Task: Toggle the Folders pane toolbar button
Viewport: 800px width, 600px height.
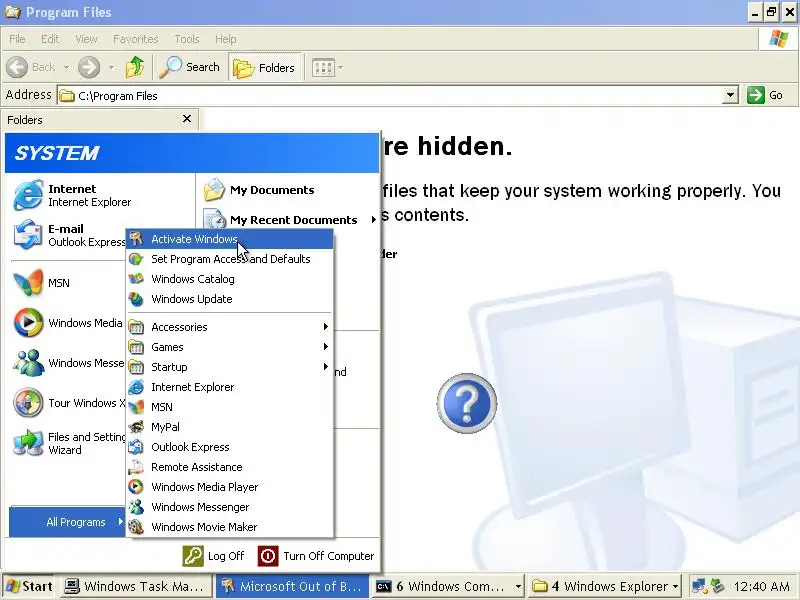Action: 264,67
